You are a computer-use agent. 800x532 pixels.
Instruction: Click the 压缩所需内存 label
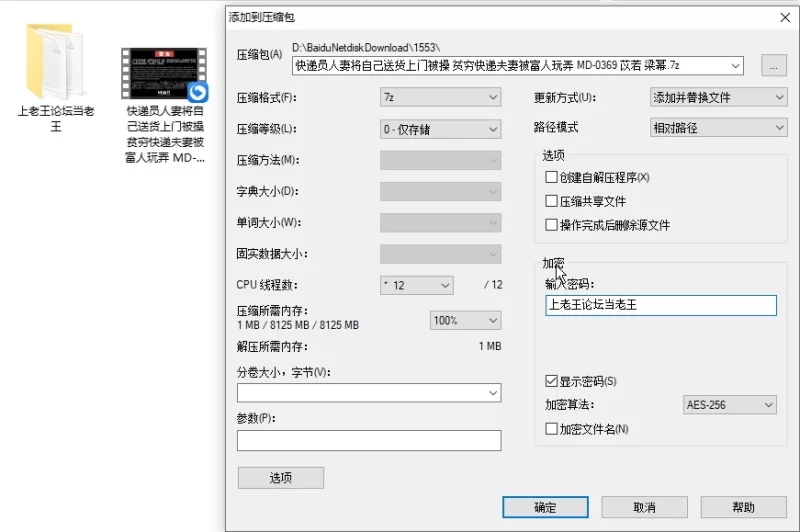[x=272, y=311]
